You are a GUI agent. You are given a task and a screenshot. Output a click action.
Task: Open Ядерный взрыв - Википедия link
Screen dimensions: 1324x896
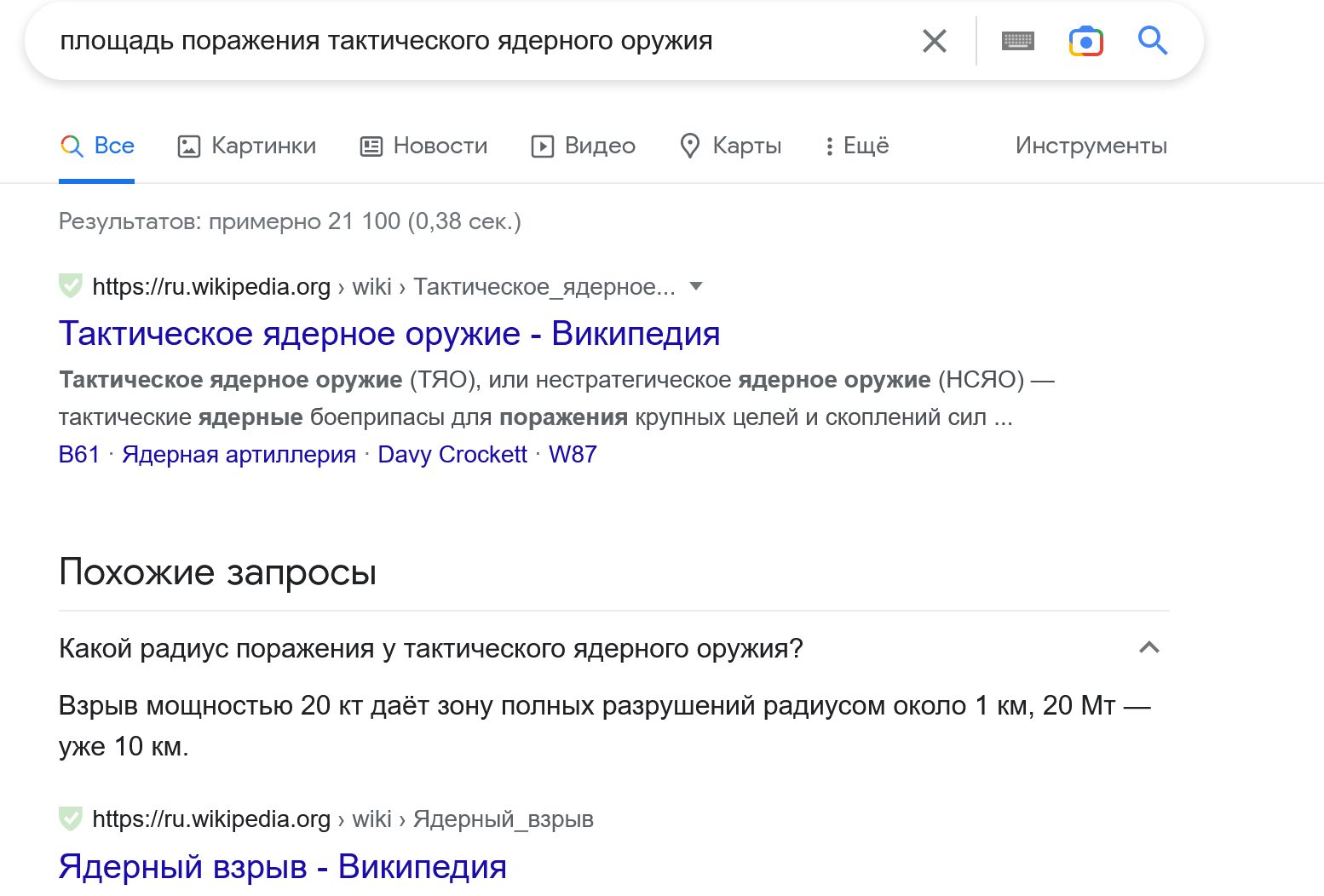pos(283,867)
